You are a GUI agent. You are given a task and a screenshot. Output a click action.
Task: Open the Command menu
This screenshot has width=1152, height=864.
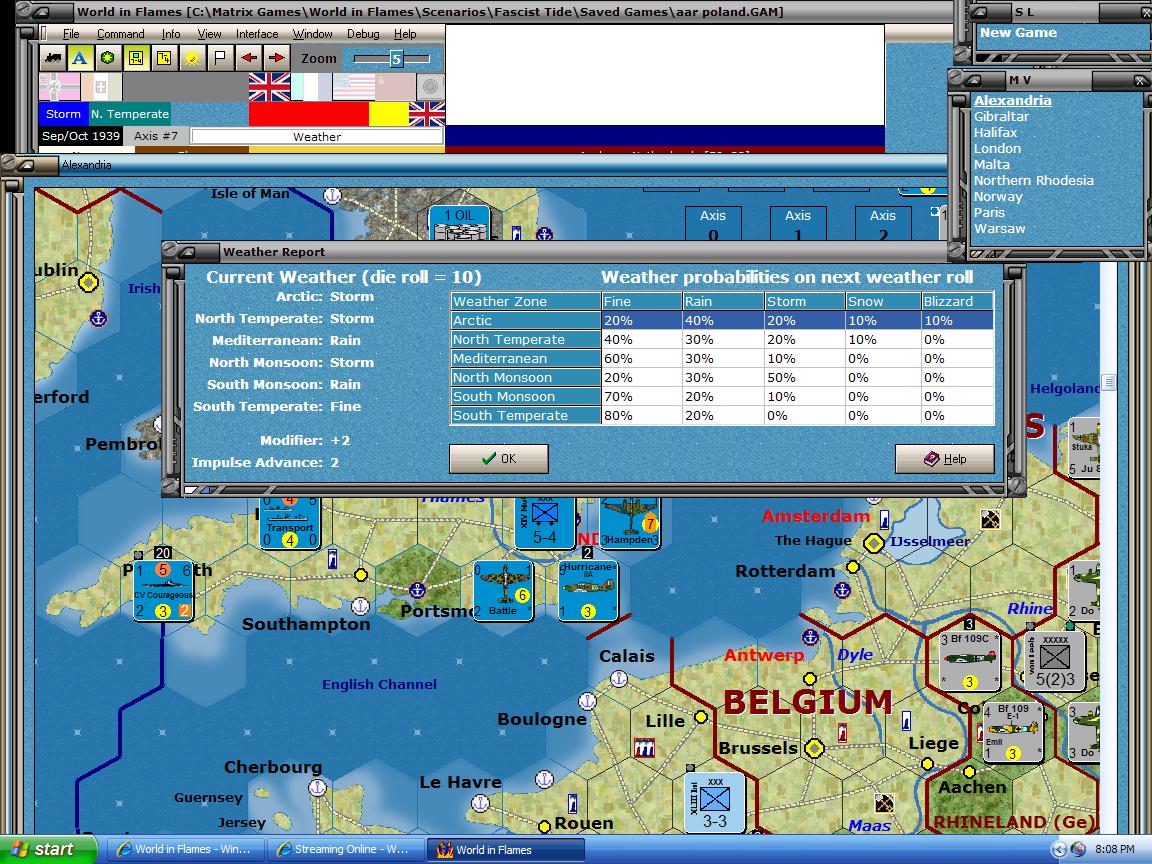click(120, 34)
